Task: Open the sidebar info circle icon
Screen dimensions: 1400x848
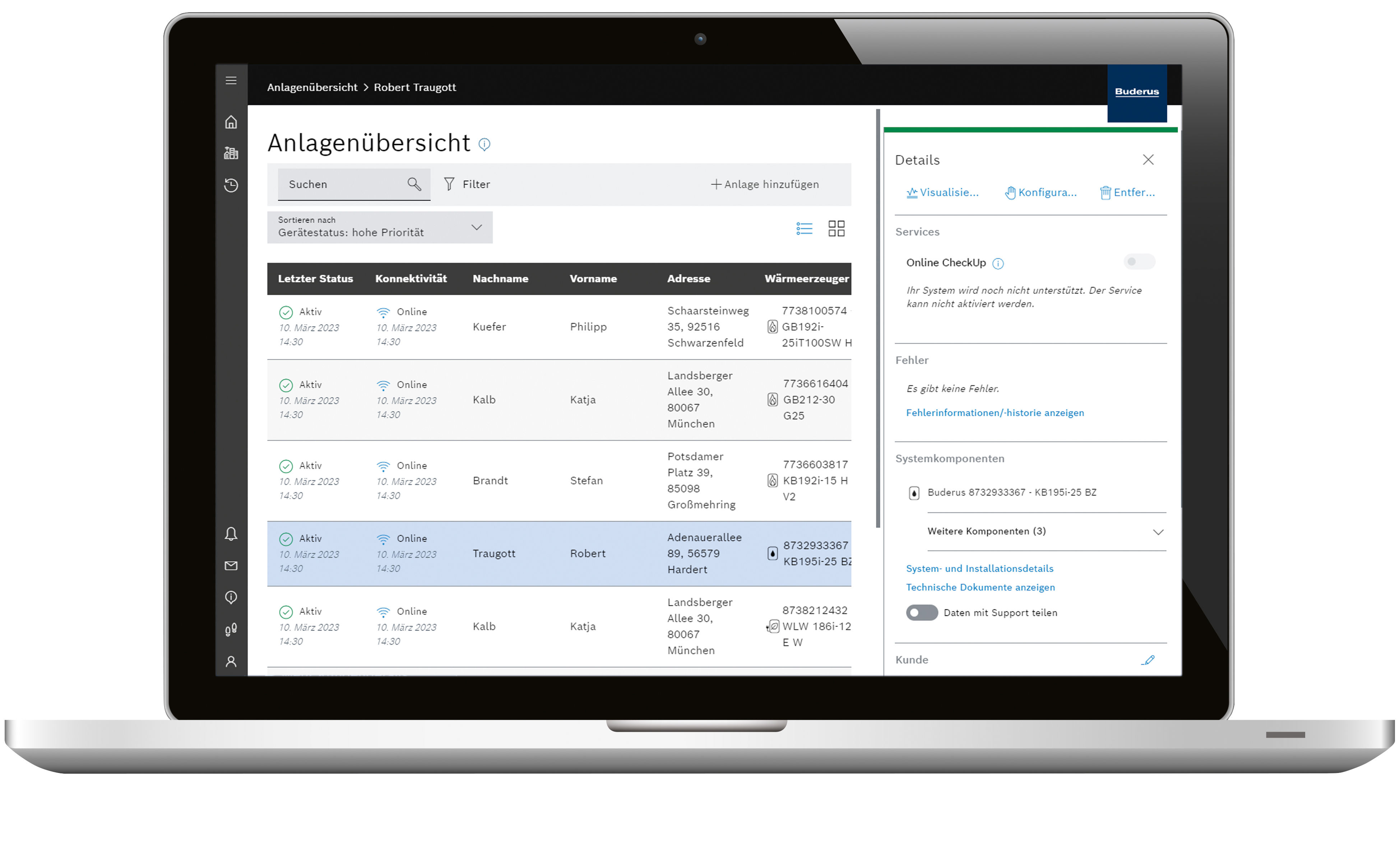Action: tap(231, 597)
